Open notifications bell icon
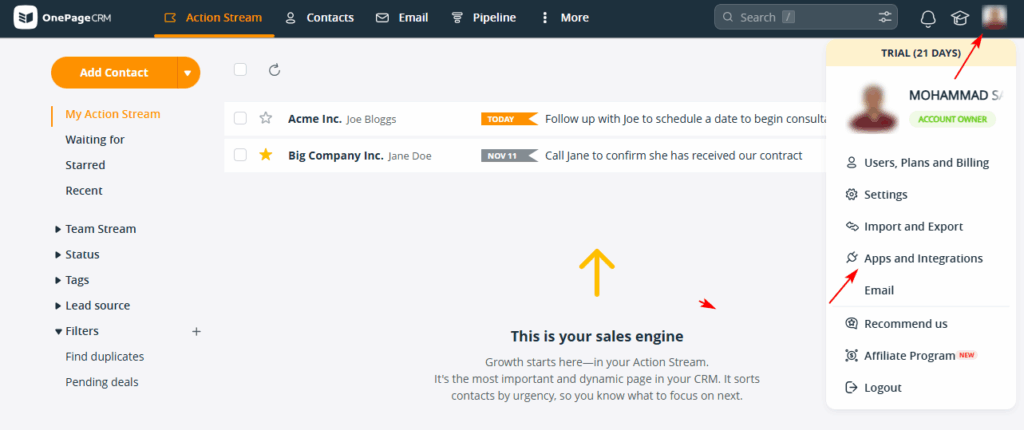This screenshot has width=1024, height=430. pos(927,18)
